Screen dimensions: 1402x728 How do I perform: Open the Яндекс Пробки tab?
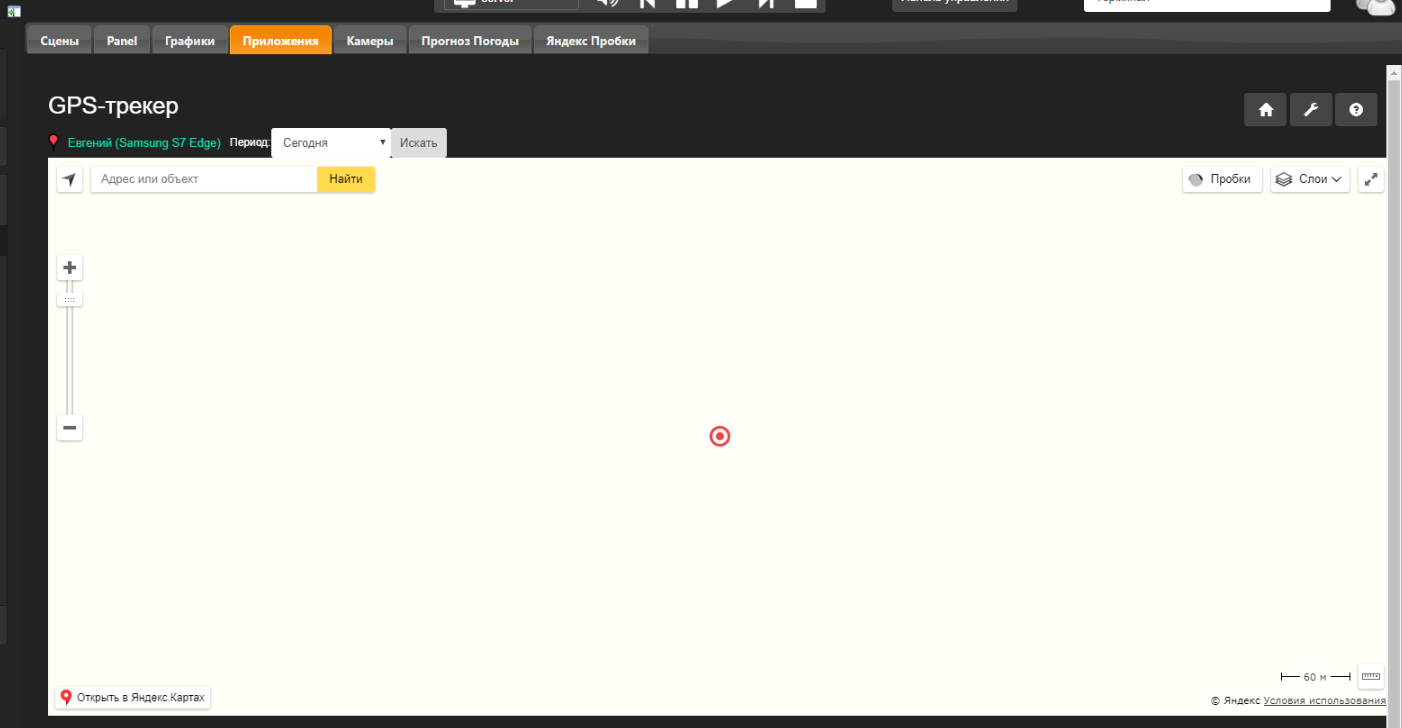point(591,41)
